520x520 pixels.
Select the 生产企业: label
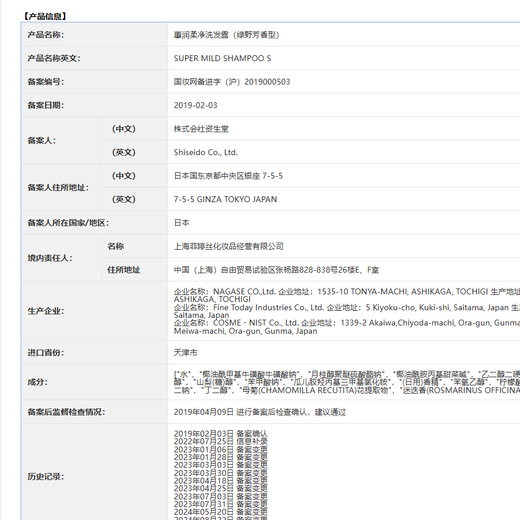[x=45, y=311]
